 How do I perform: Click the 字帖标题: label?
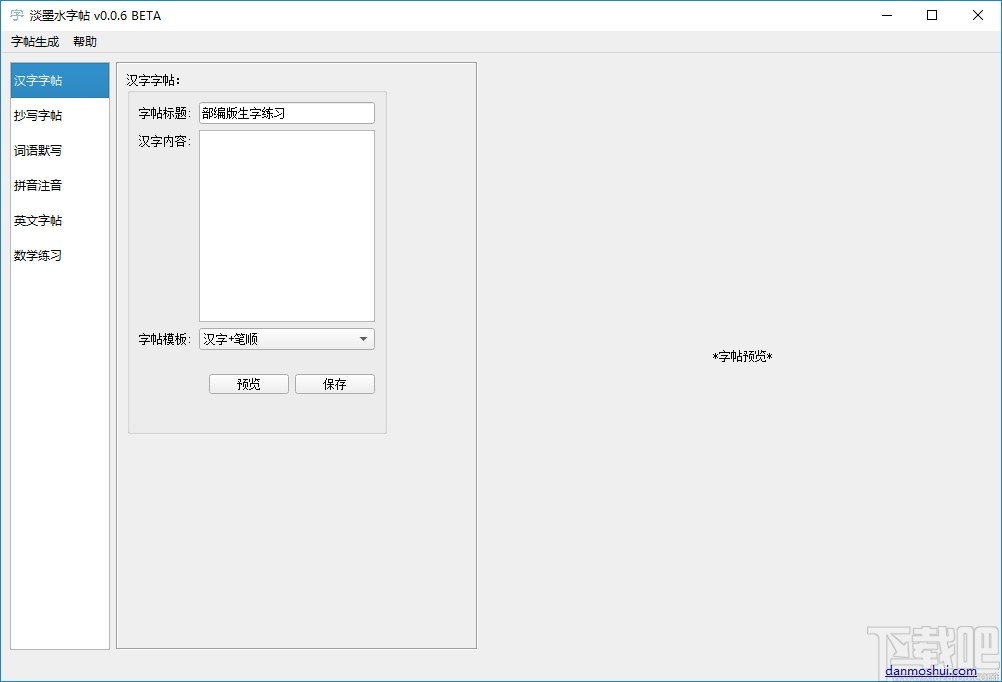[165, 114]
